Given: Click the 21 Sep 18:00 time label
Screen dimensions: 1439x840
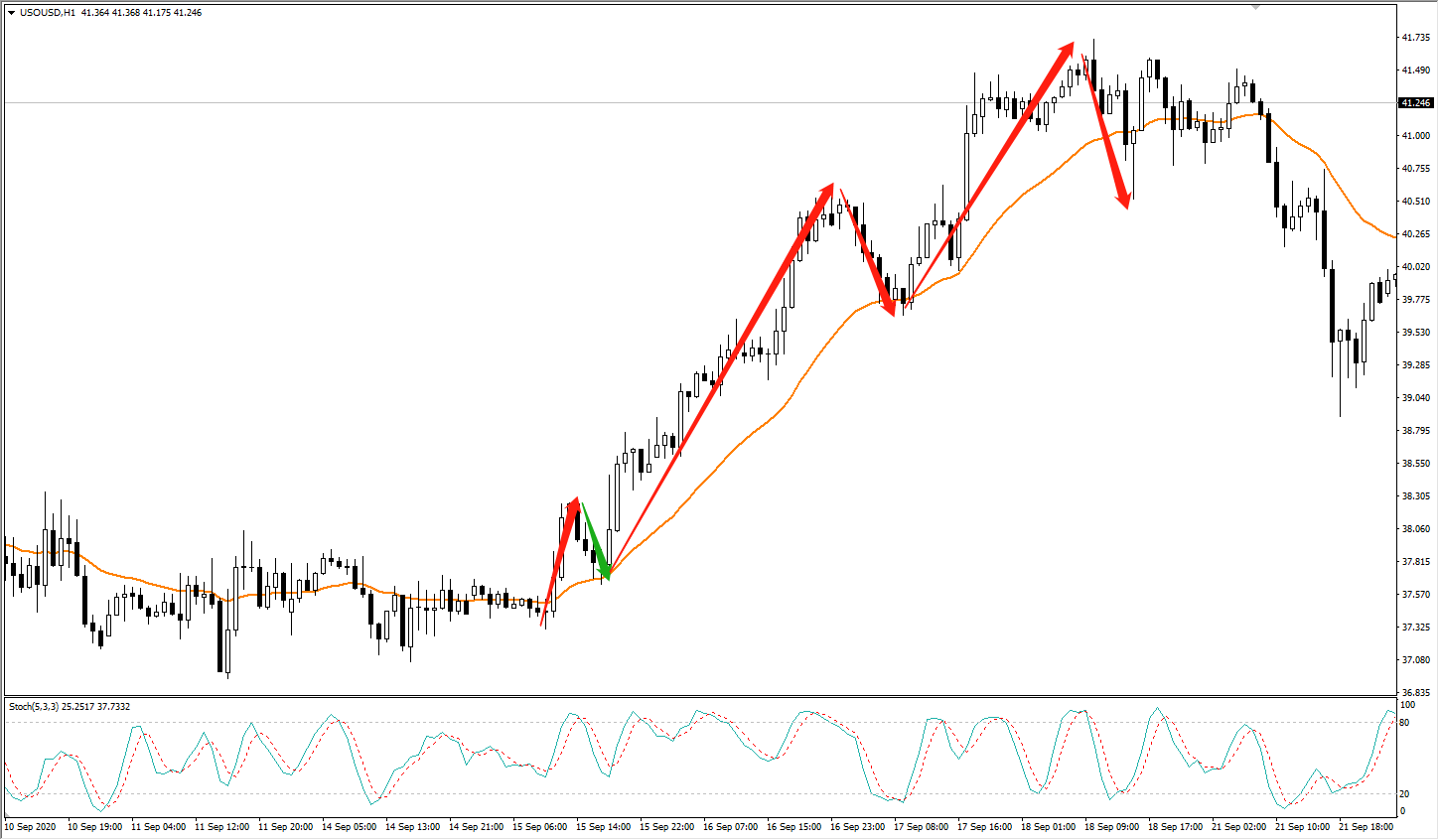Looking at the screenshot, I should tap(1366, 826).
